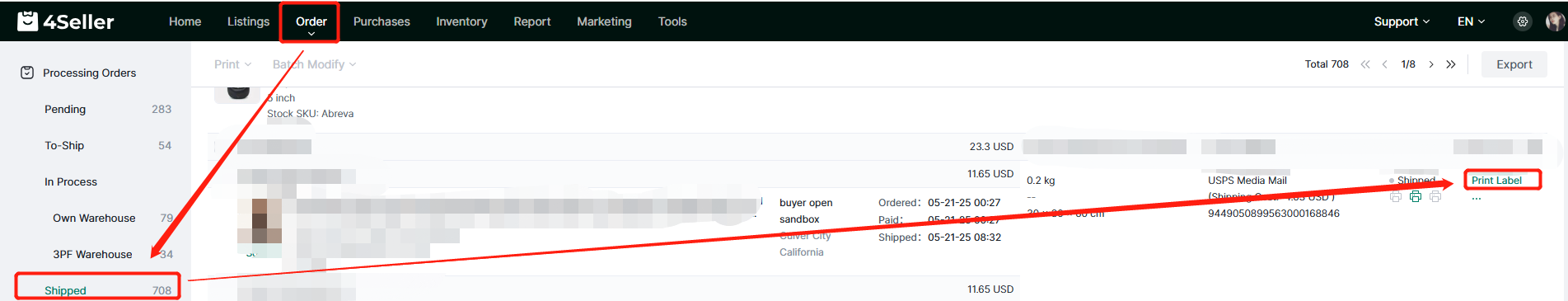1568x301 pixels.
Task: Select Shipped orders in sidebar
Action: [x=65, y=290]
